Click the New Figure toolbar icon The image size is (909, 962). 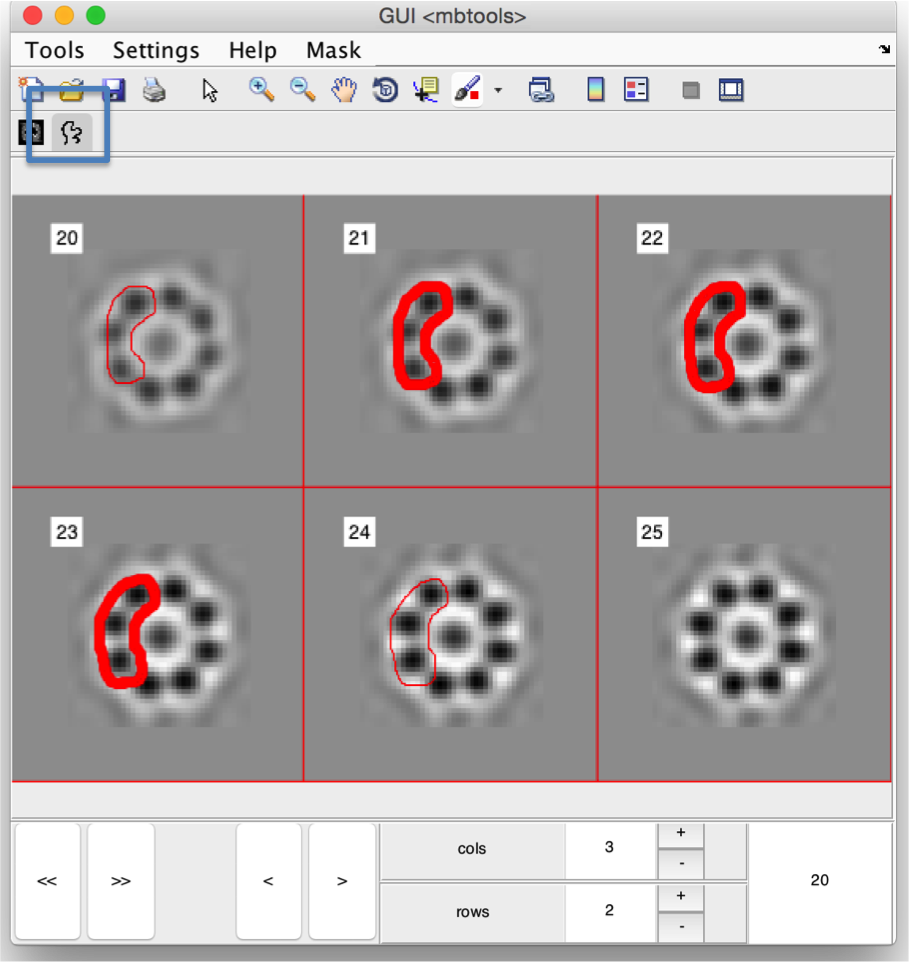(31, 90)
